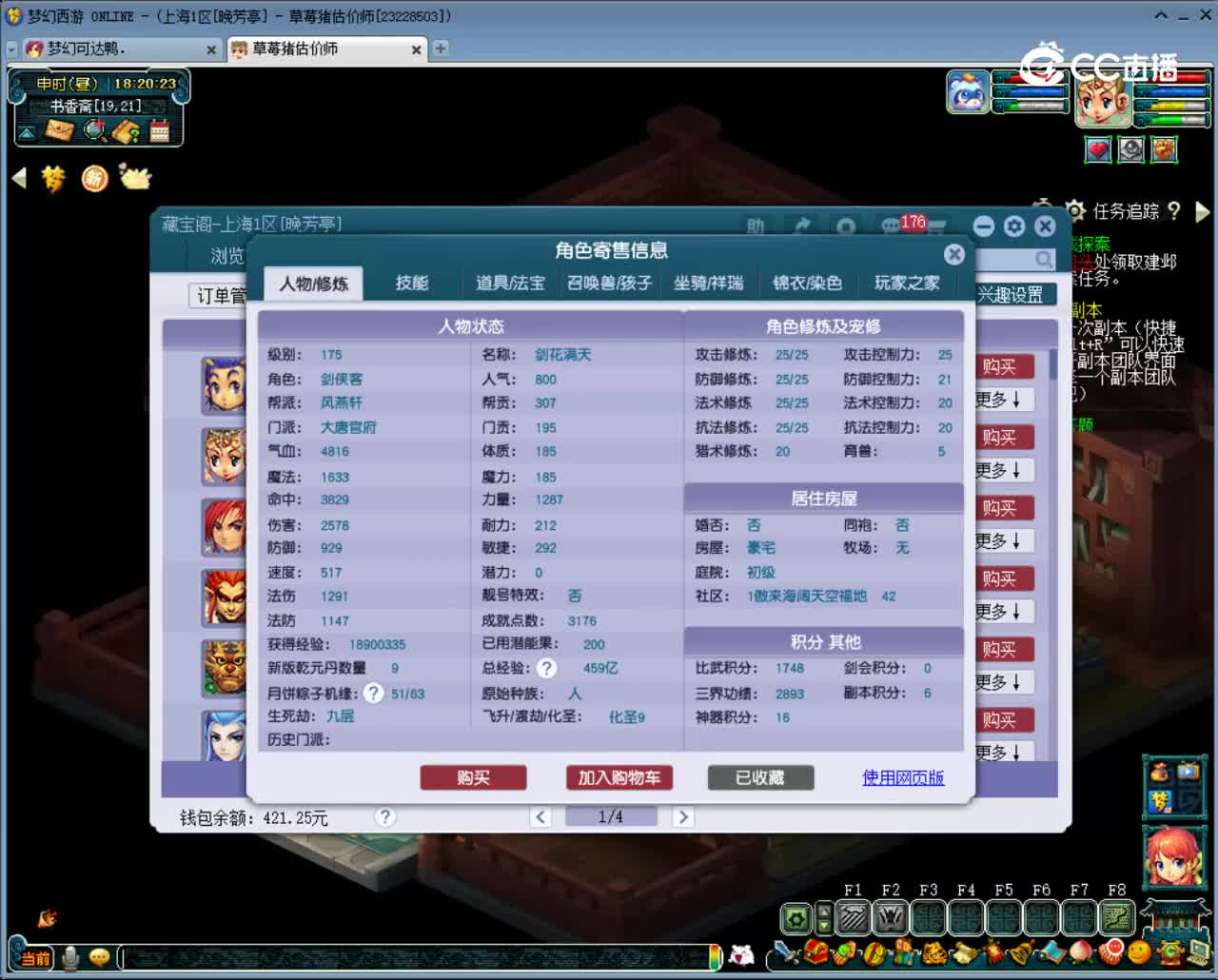Click the peach icon in bottom bar
The image size is (1218, 980).
click(1082, 952)
